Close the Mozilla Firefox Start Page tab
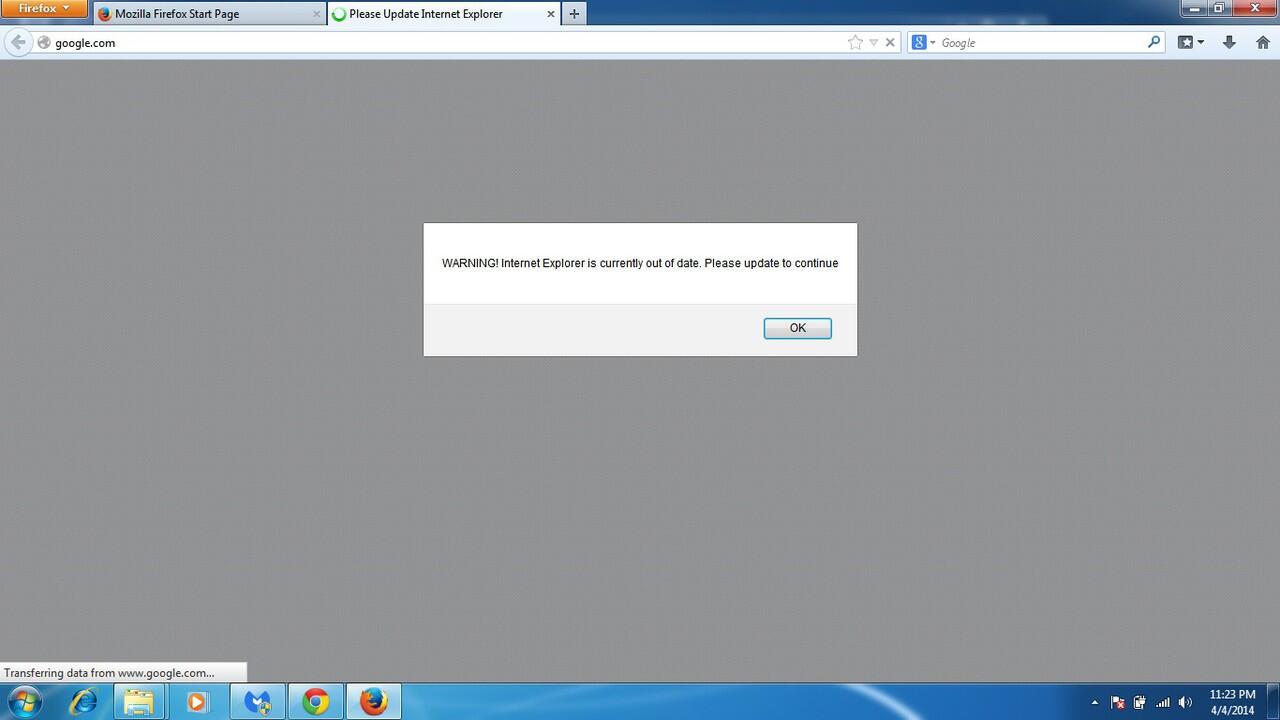The height and width of the screenshot is (720, 1280). coord(317,14)
